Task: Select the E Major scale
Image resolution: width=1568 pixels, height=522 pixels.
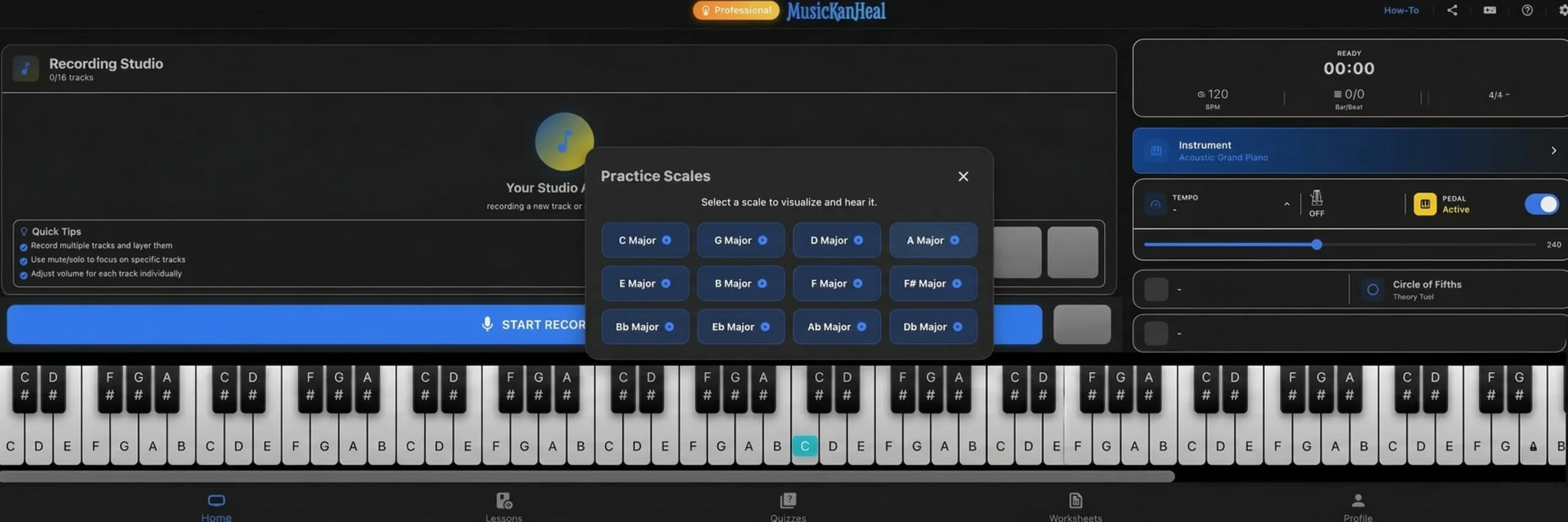Action: click(645, 283)
